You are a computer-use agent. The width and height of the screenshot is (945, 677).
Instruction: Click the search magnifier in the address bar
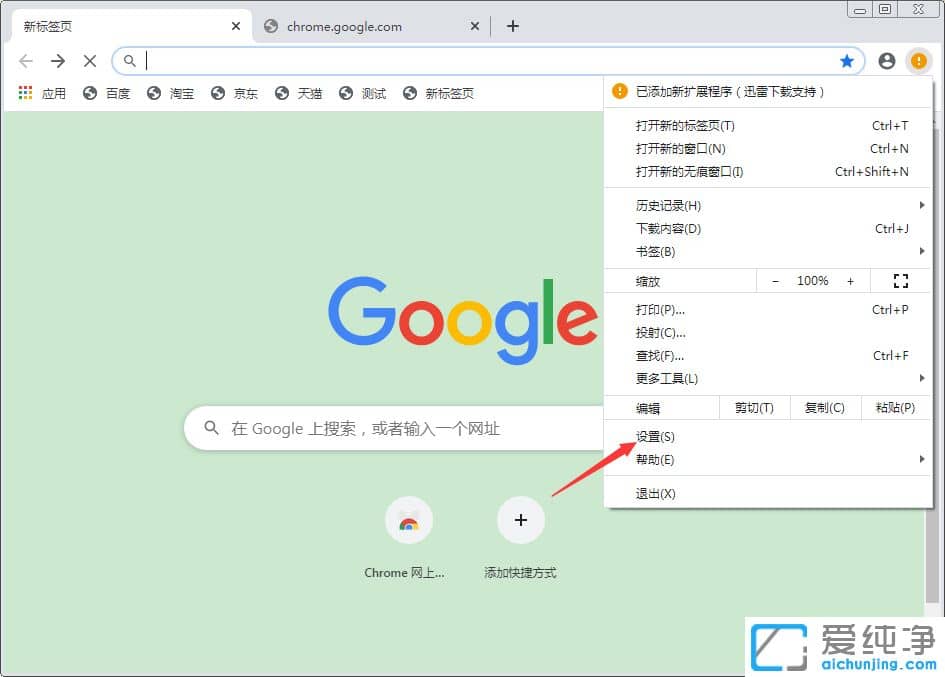coord(129,60)
